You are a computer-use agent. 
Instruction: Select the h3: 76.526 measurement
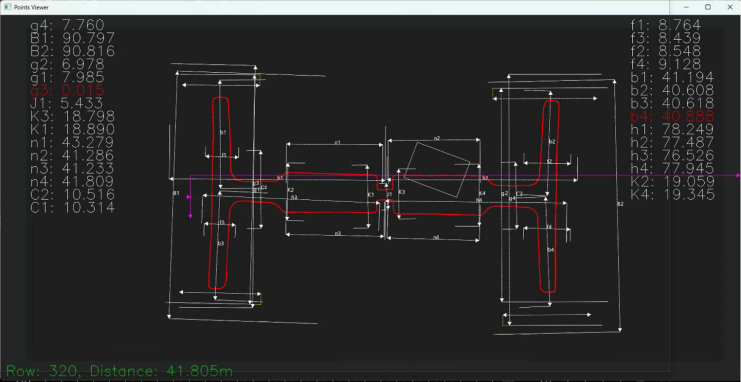[x=672, y=156]
